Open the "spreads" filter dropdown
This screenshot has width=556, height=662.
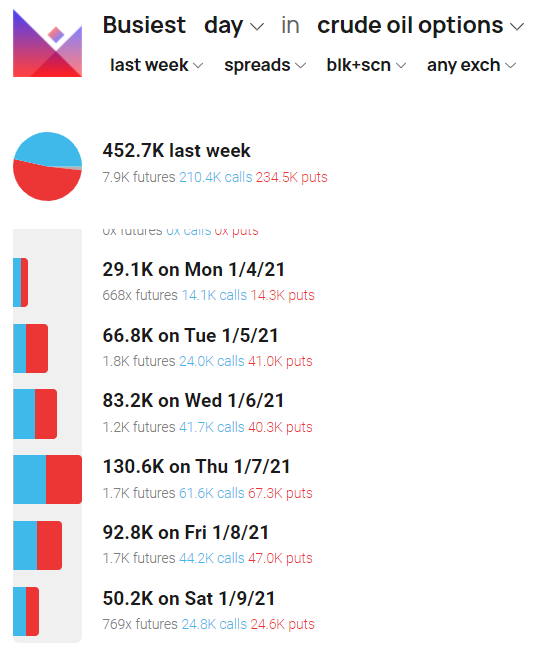(x=265, y=65)
